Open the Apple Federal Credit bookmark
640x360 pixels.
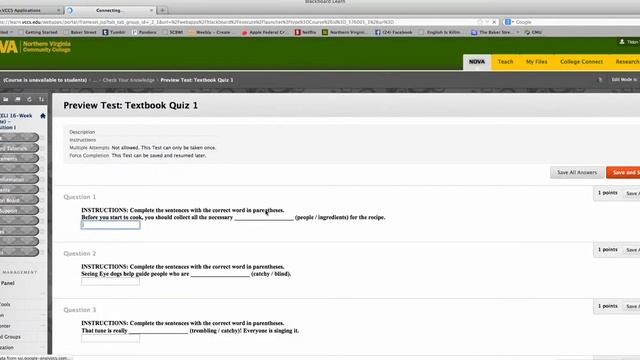[x=264, y=32]
